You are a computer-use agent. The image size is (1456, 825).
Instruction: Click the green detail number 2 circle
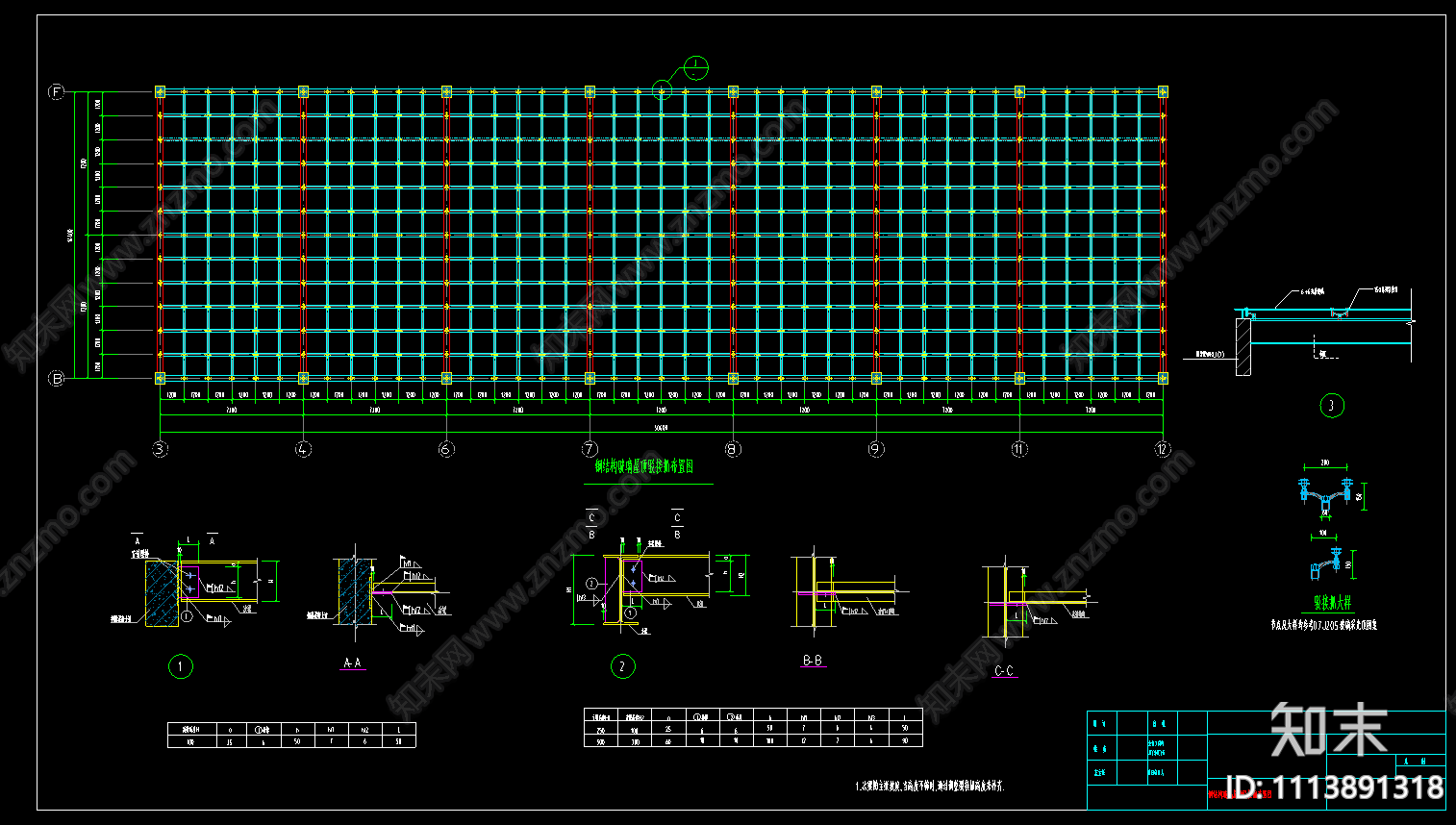pyautogui.click(x=622, y=666)
